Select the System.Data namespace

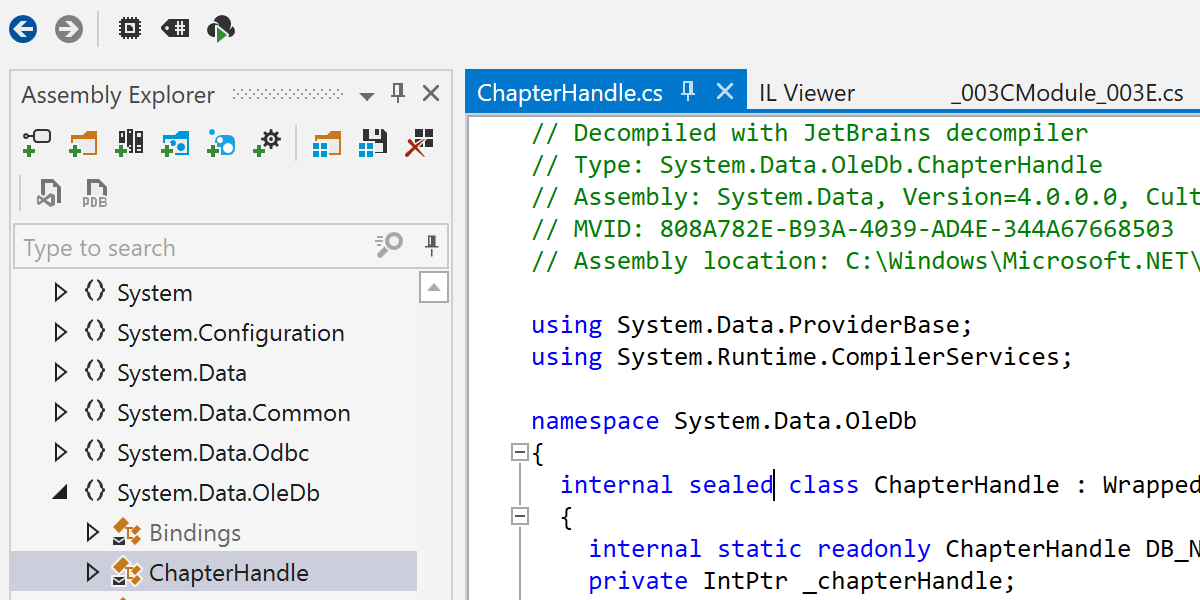[x=182, y=373]
